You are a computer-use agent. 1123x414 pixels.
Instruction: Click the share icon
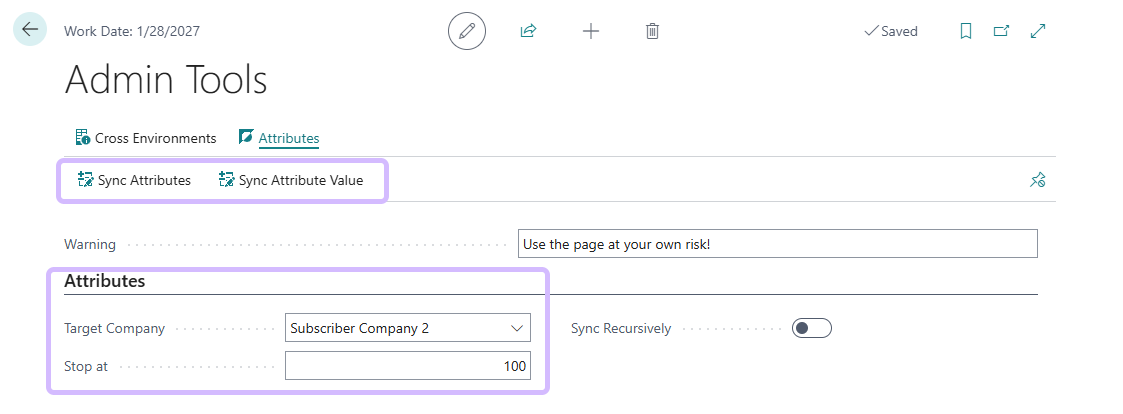pyautogui.click(x=528, y=31)
